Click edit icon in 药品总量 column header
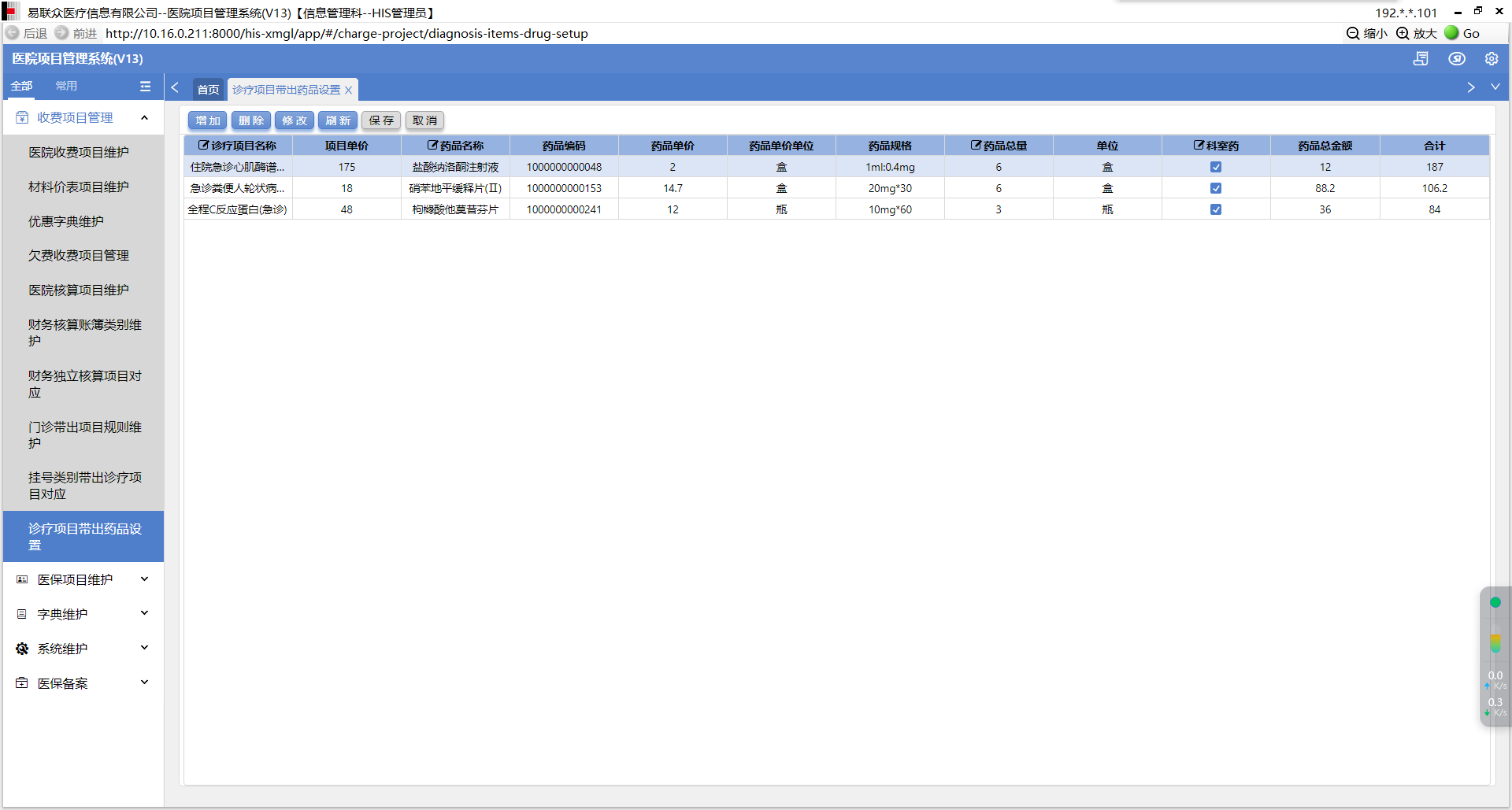The height and width of the screenshot is (810, 1512). tap(976, 146)
